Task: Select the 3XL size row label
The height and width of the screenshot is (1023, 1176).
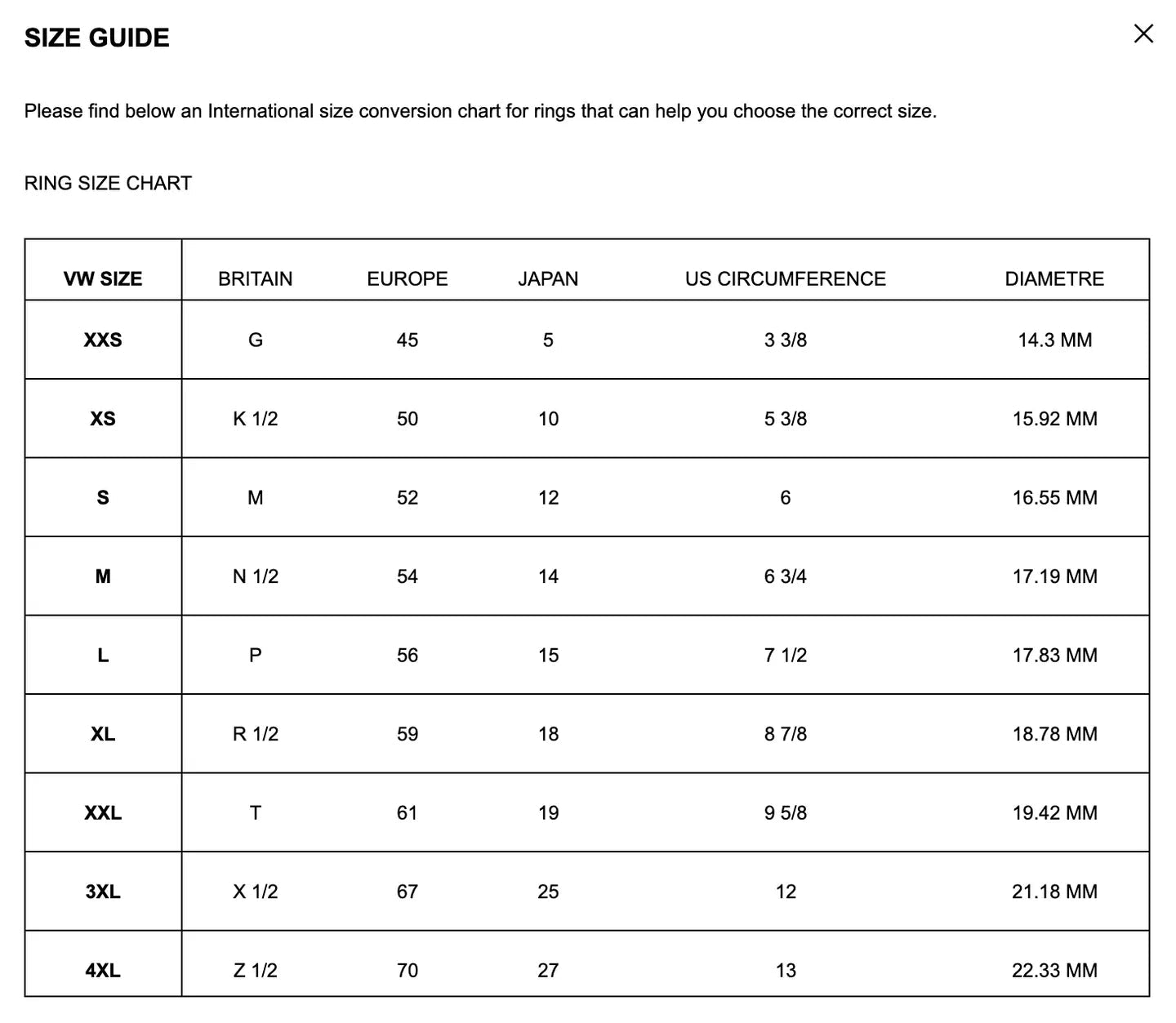Action: [103, 892]
